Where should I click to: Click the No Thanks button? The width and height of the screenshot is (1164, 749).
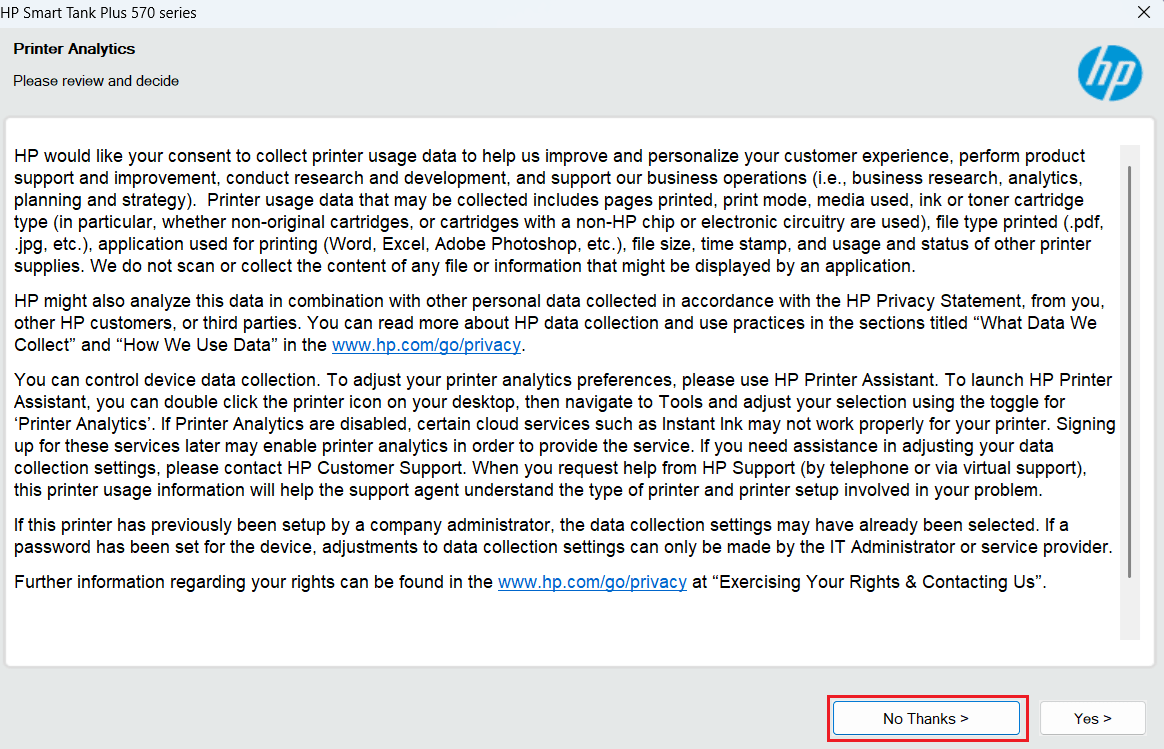925,718
